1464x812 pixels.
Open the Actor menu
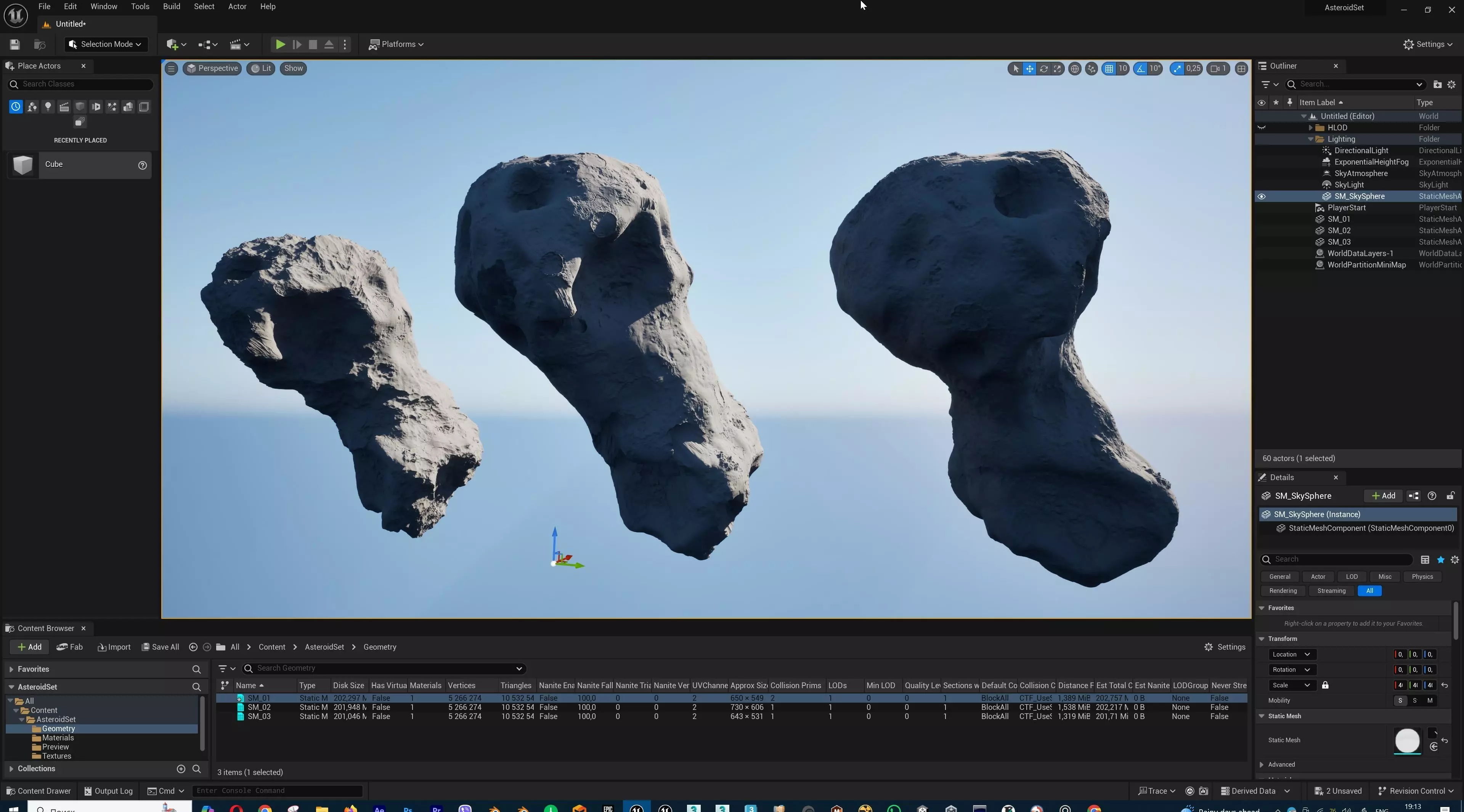[237, 7]
